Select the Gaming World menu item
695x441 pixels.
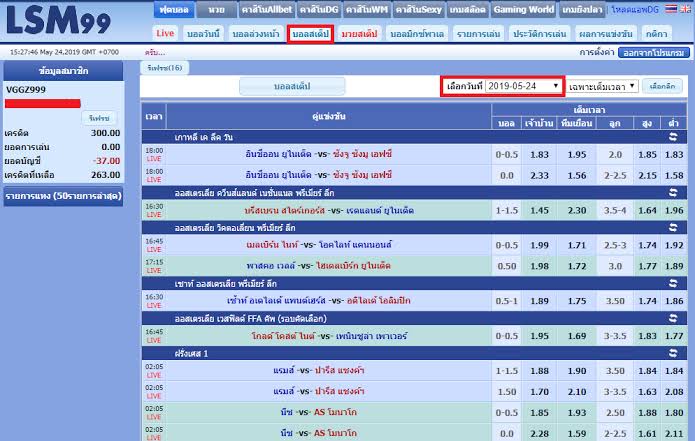click(x=525, y=9)
